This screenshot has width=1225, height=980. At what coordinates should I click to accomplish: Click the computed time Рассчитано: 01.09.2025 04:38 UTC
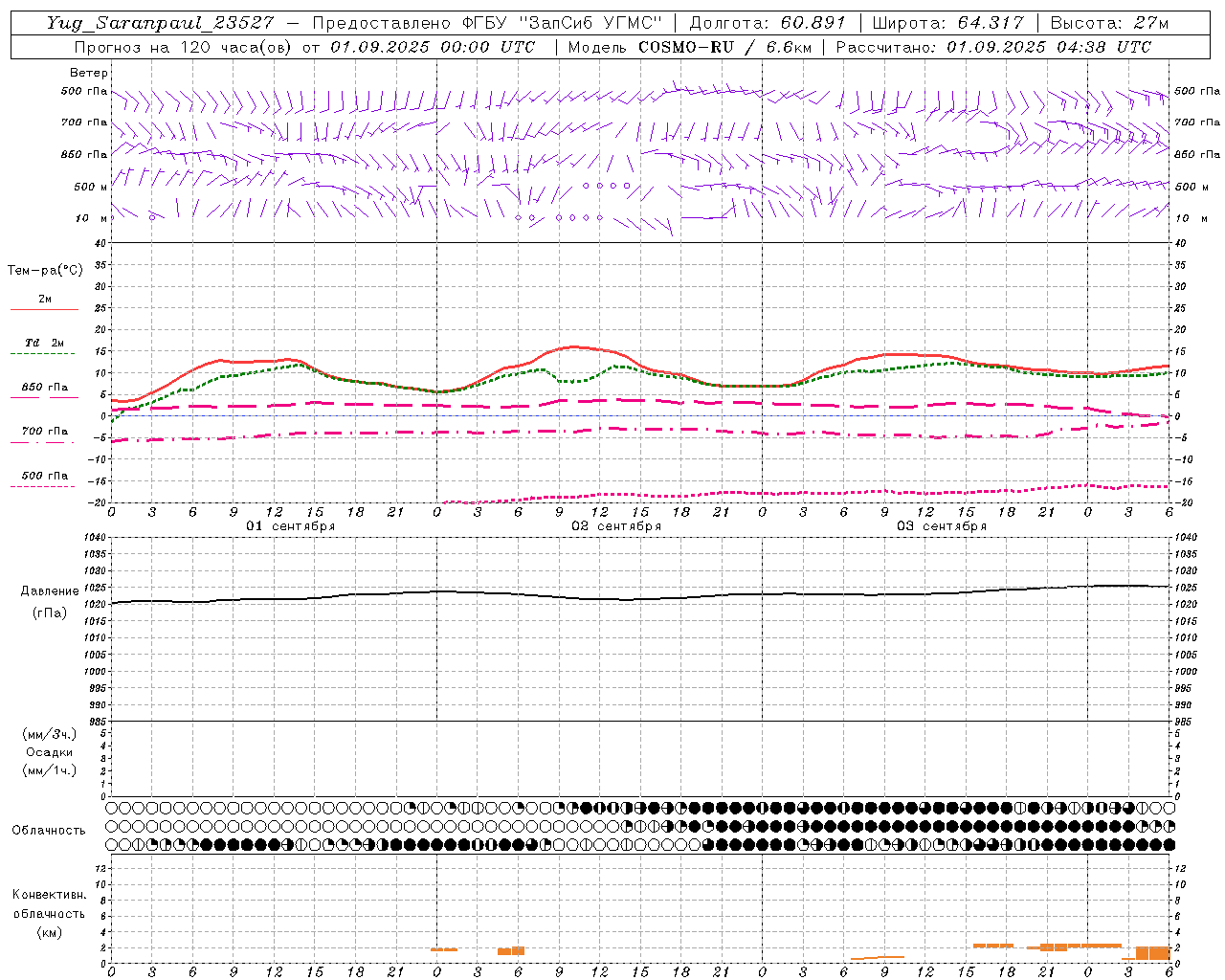click(993, 47)
